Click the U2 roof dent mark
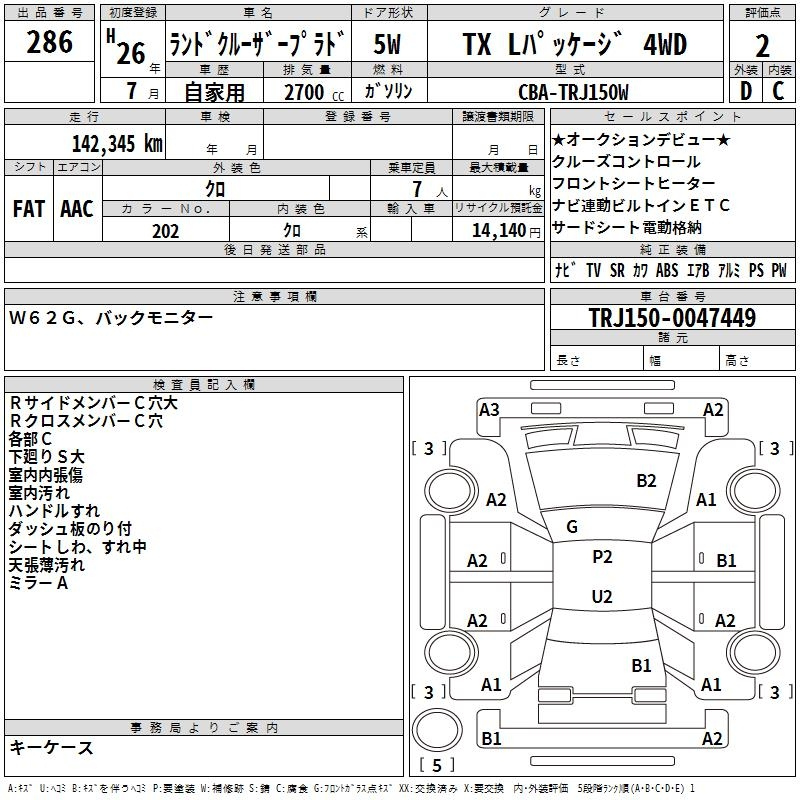This screenshot has width=800, height=800. 602,596
